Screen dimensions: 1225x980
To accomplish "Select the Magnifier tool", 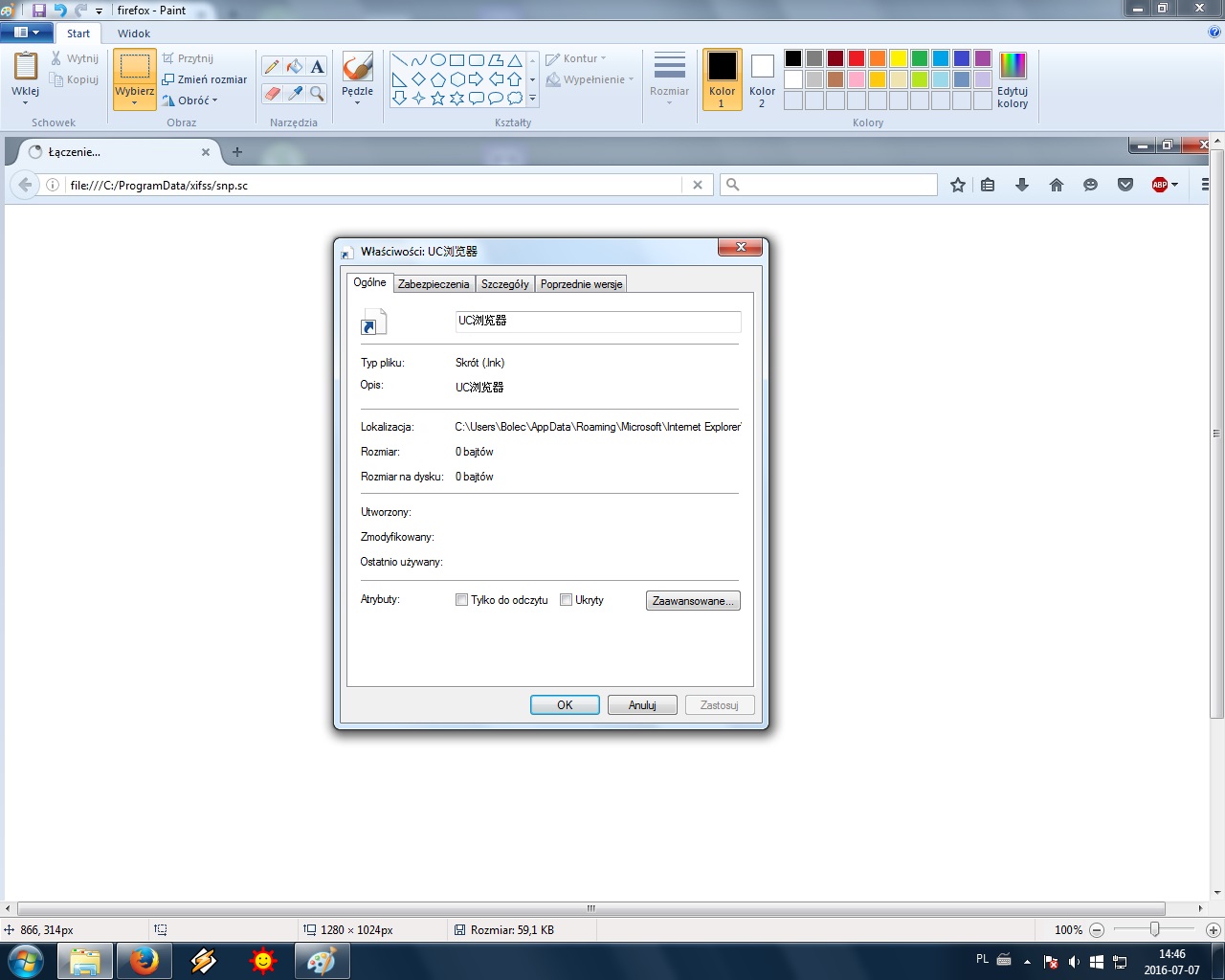I will (x=317, y=93).
